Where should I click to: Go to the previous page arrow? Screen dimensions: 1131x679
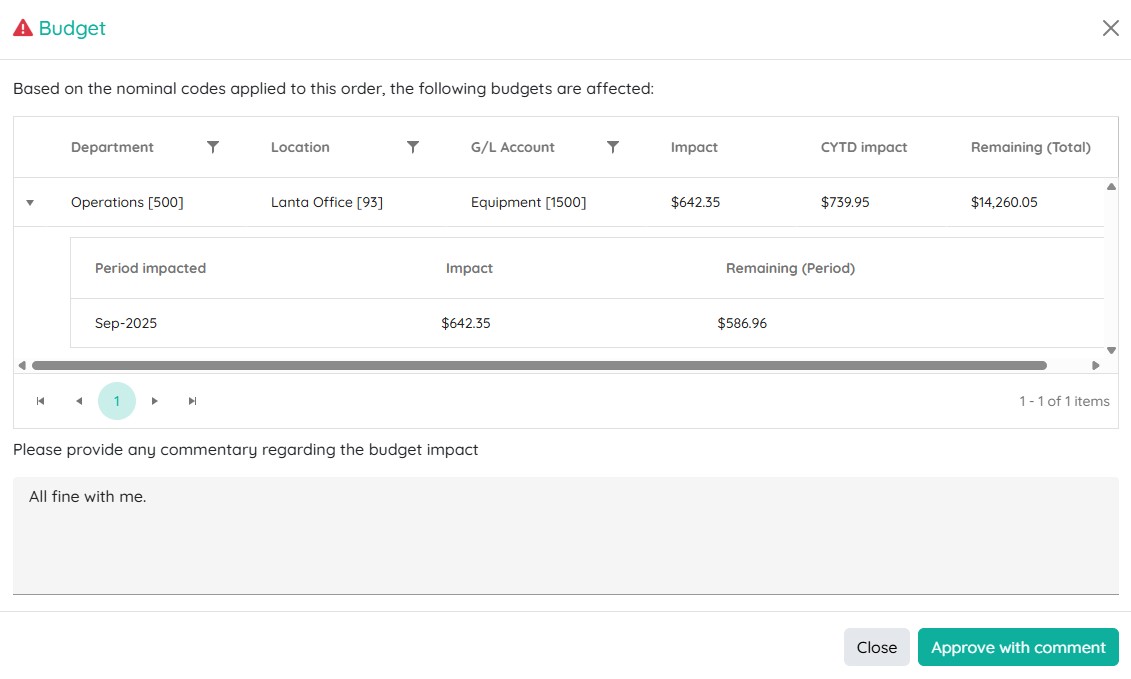click(x=79, y=401)
